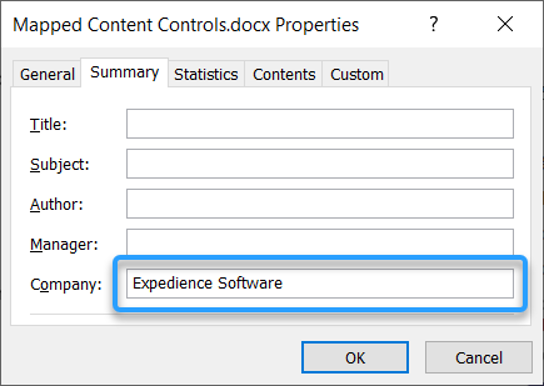Select the Summary tab
Screen dimensions: 545x387
click(x=124, y=72)
